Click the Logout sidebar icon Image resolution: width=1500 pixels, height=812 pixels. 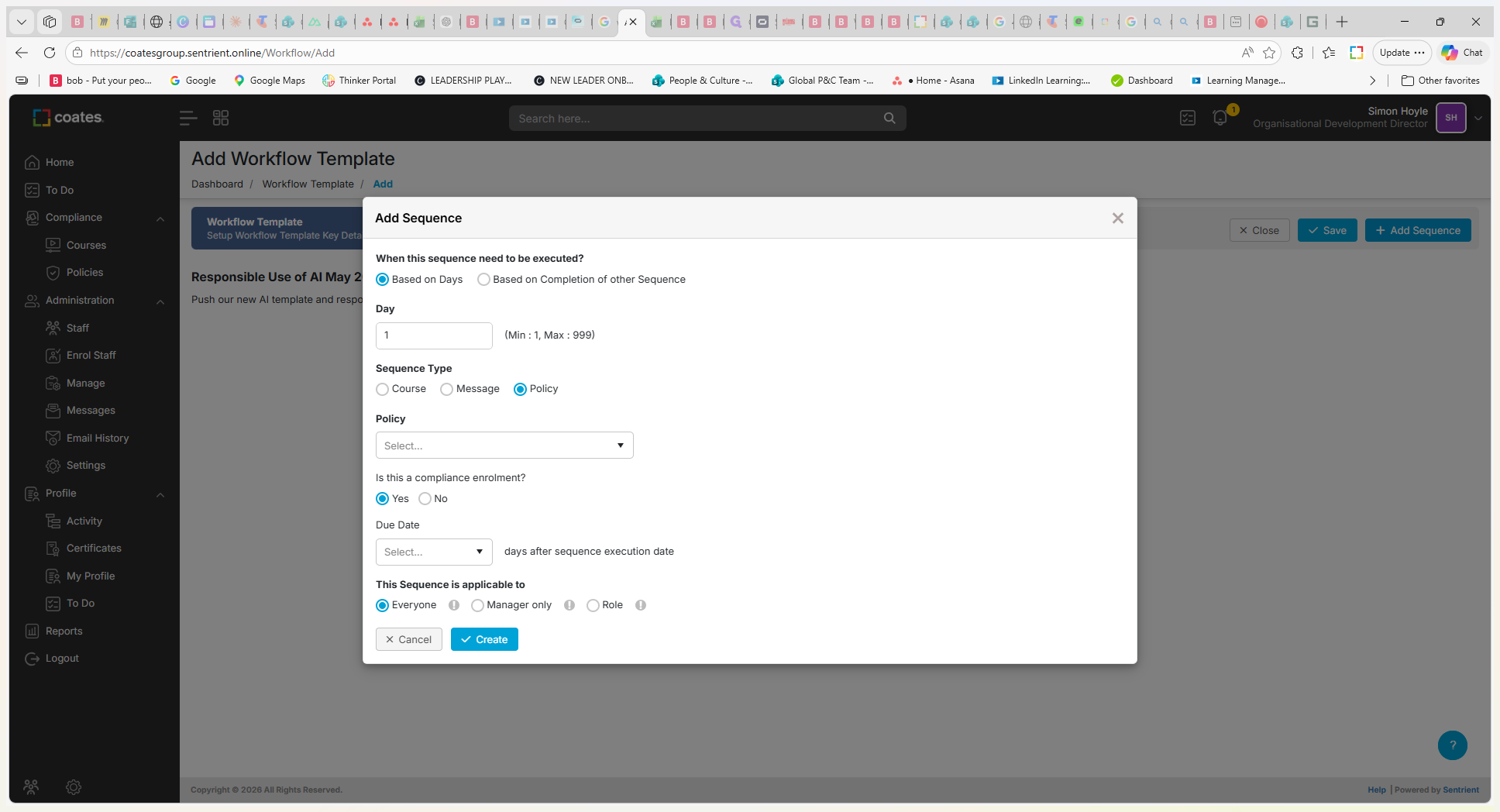(32, 659)
